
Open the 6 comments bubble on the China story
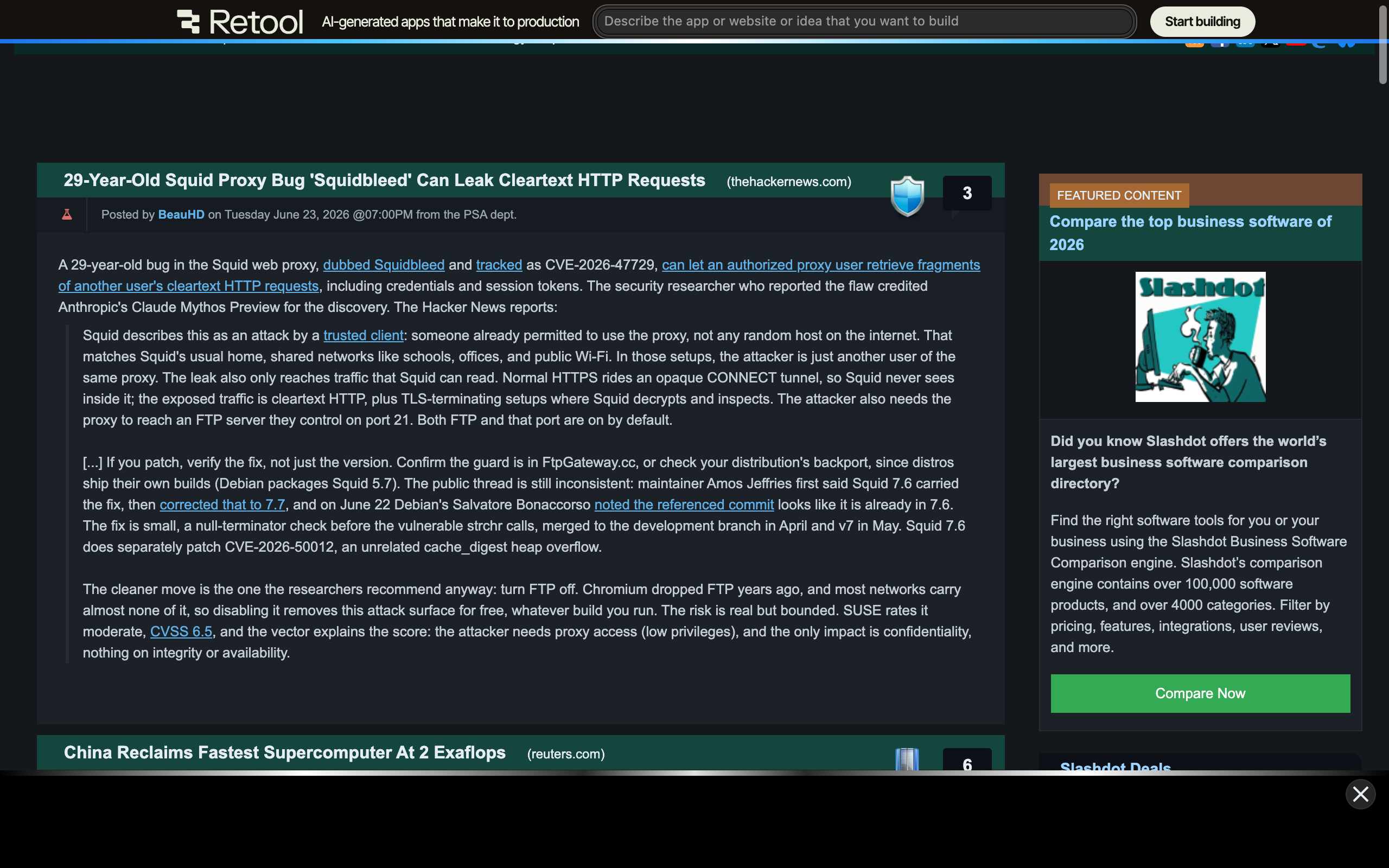966,760
